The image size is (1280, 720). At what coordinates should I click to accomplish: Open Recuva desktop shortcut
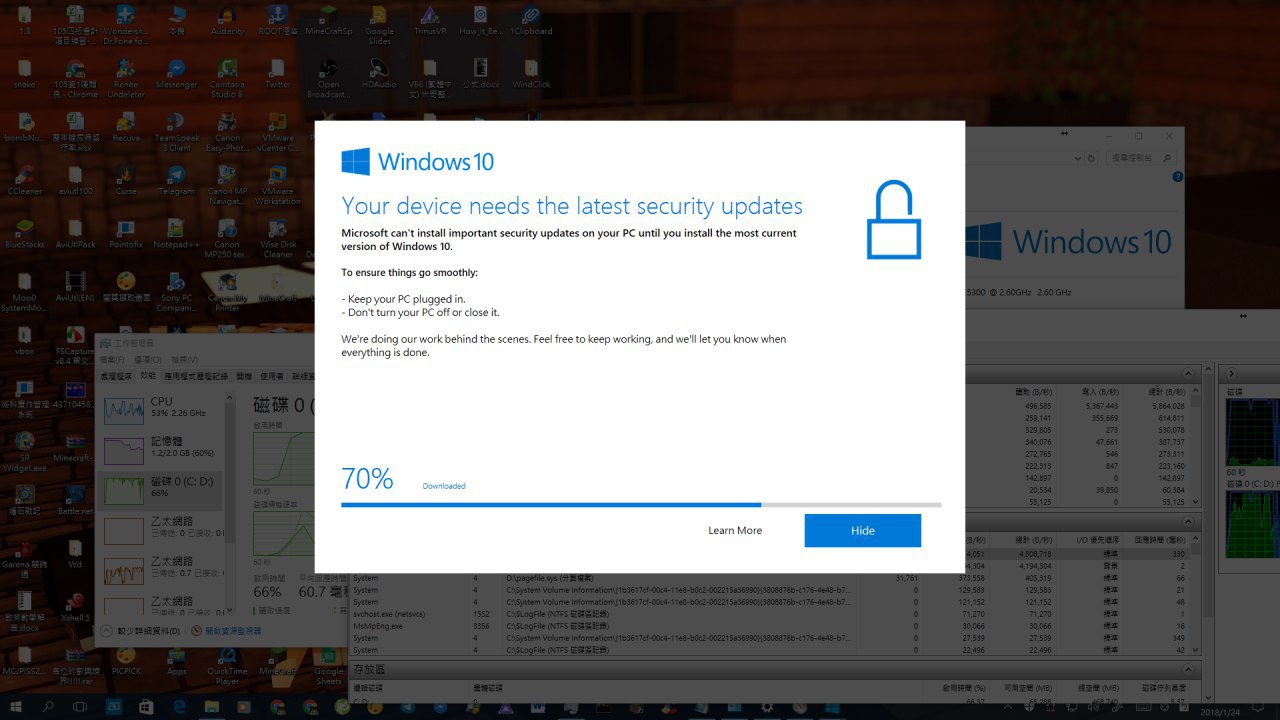point(126,123)
